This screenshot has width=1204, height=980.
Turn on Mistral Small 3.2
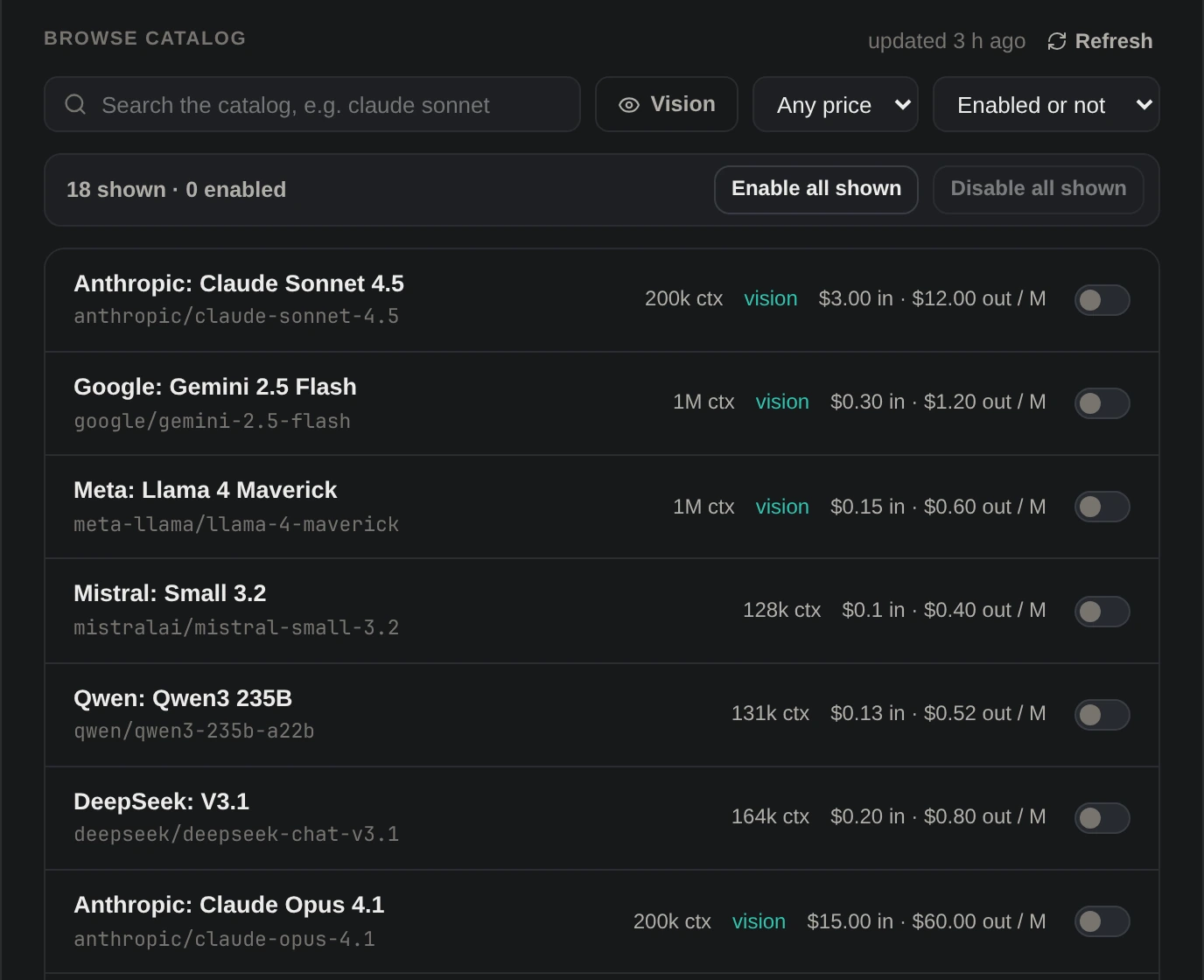[1102, 612]
